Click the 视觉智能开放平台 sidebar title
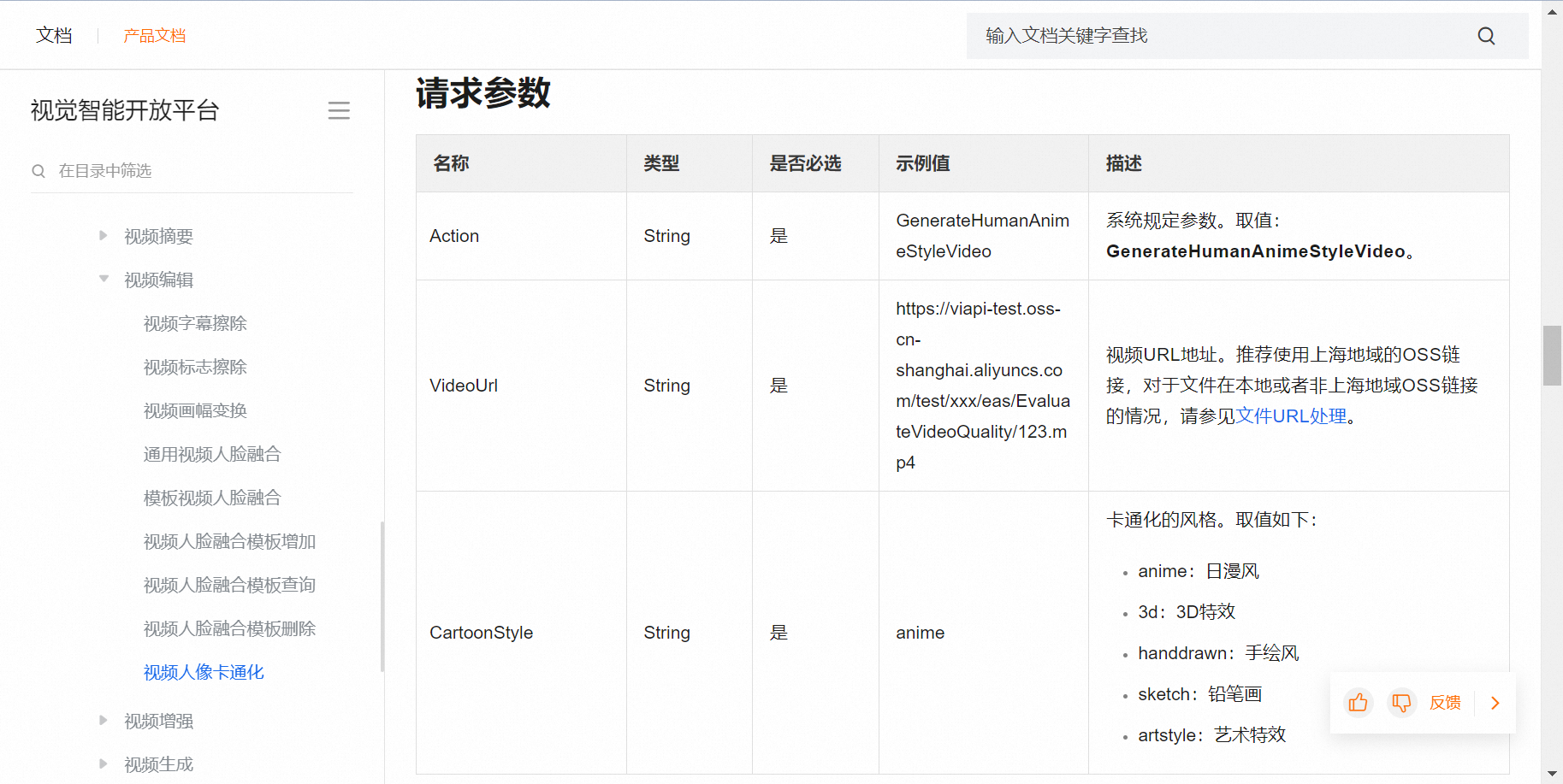 click(x=125, y=110)
